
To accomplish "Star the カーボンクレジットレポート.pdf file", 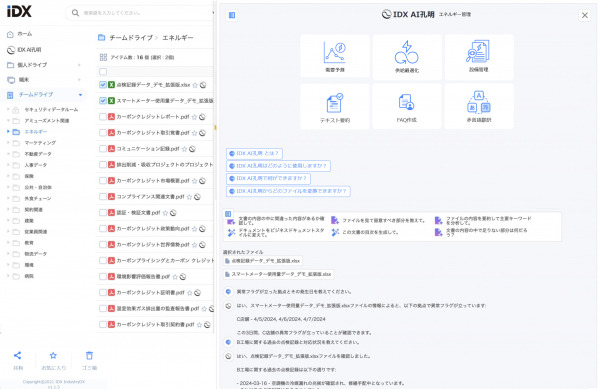I will (194, 117).
